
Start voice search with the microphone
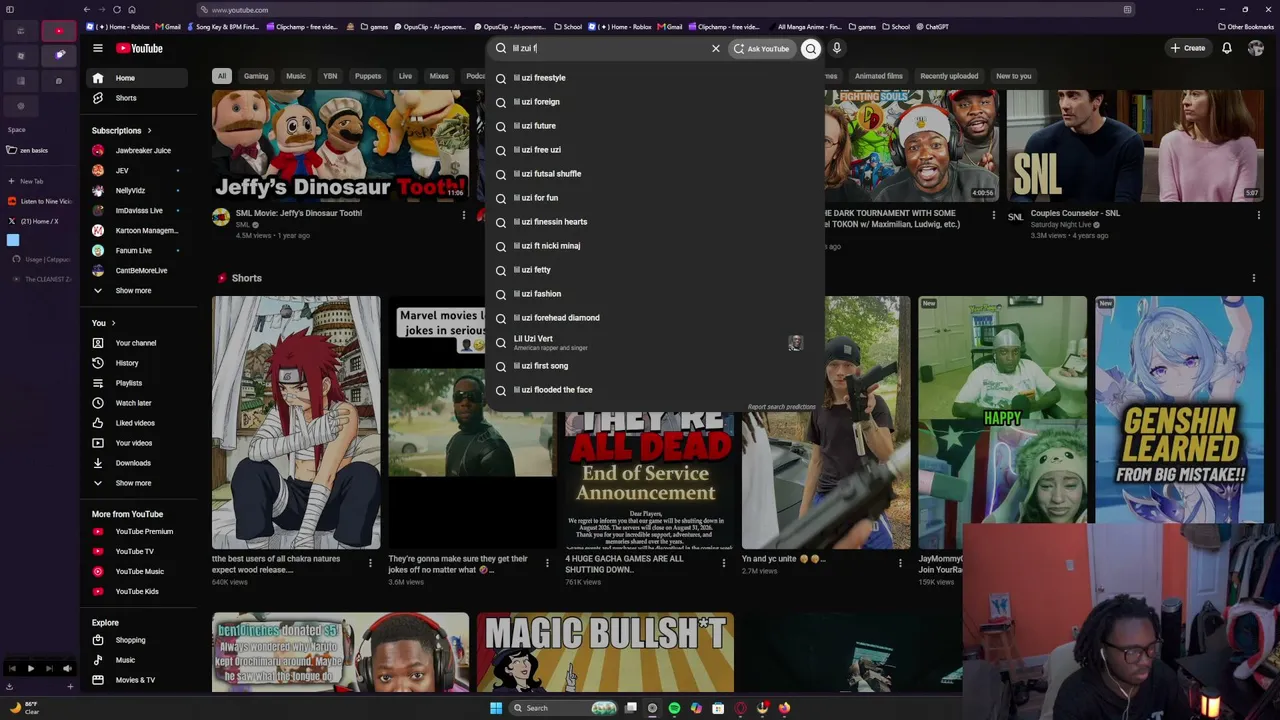click(837, 48)
